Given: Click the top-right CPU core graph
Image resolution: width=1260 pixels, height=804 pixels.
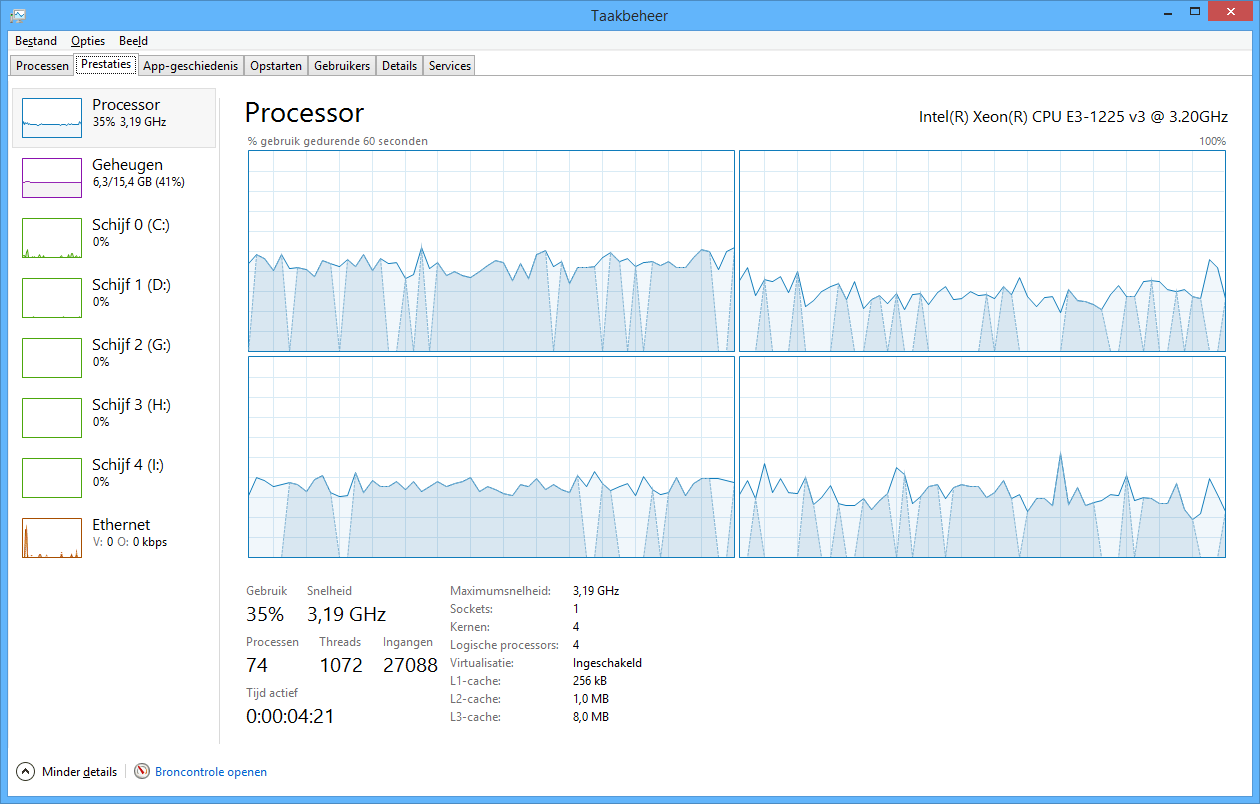Looking at the screenshot, I should click(982, 251).
